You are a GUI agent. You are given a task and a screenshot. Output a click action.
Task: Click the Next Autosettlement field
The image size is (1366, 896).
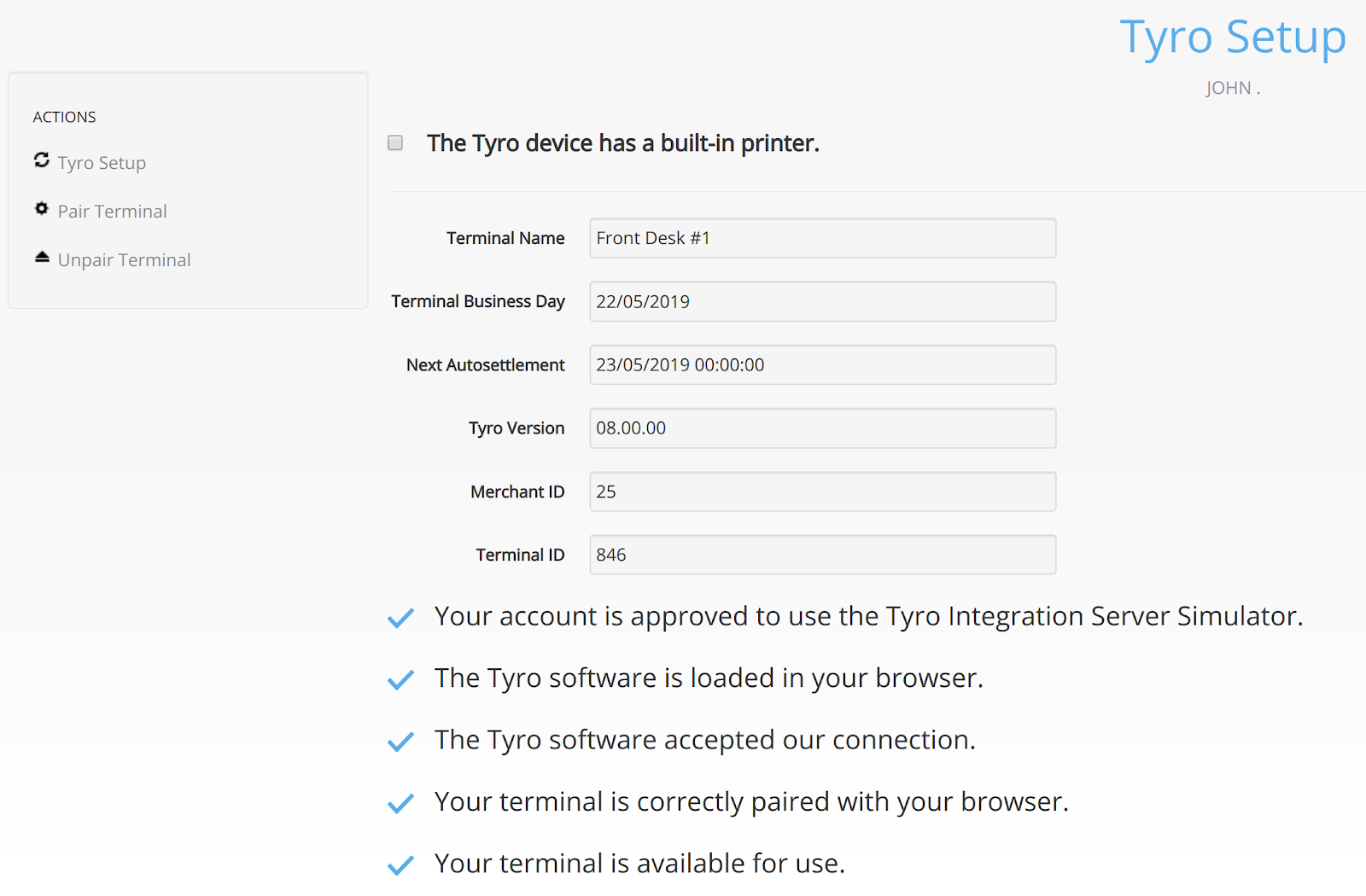[x=823, y=364]
